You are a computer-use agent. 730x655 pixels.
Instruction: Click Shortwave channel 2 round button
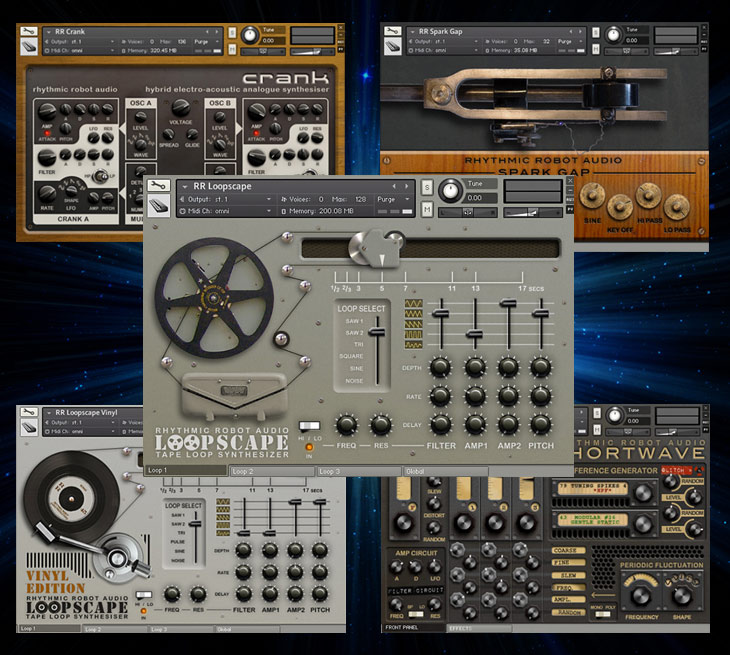[503, 507]
